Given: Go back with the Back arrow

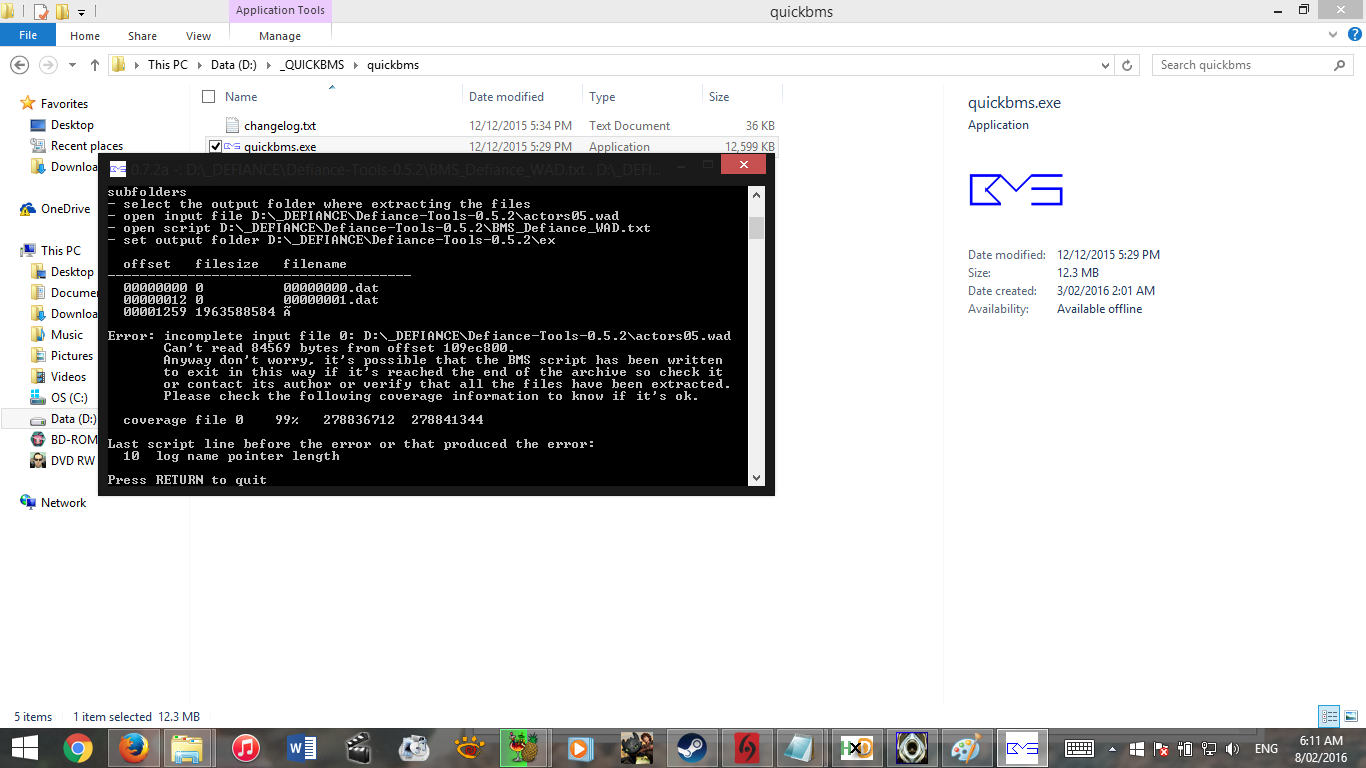Looking at the screenshot, I should tap(19, 65).
